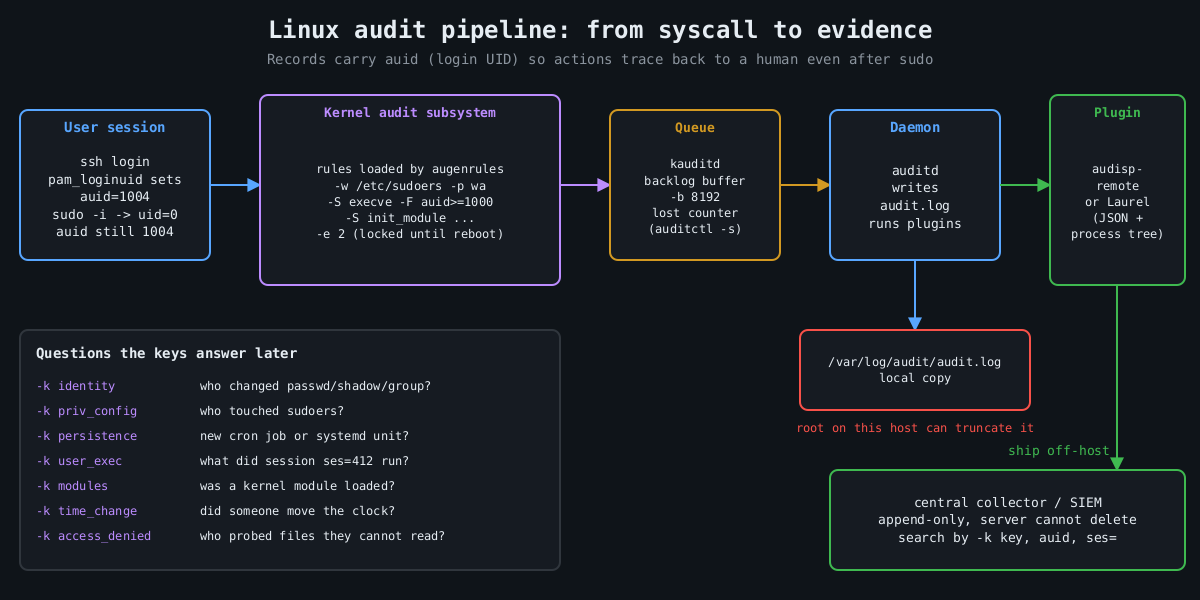Select the '-k access_denied' key
Screen dimensions: 1200x600
point(94,536)
